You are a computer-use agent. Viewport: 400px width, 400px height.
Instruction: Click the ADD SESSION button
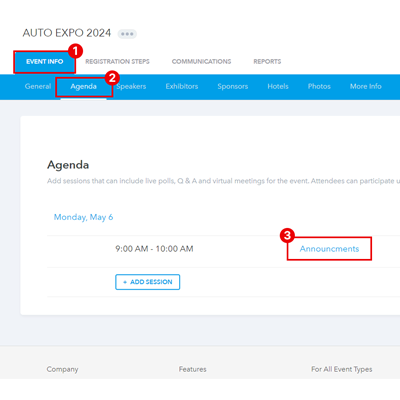[x=148, y=282]
